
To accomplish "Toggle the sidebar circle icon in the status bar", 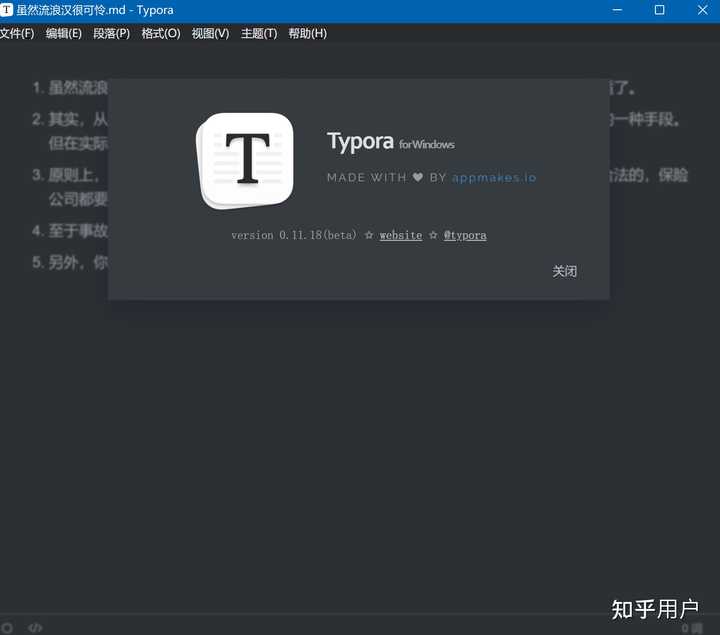I will (x=7, y=627).
